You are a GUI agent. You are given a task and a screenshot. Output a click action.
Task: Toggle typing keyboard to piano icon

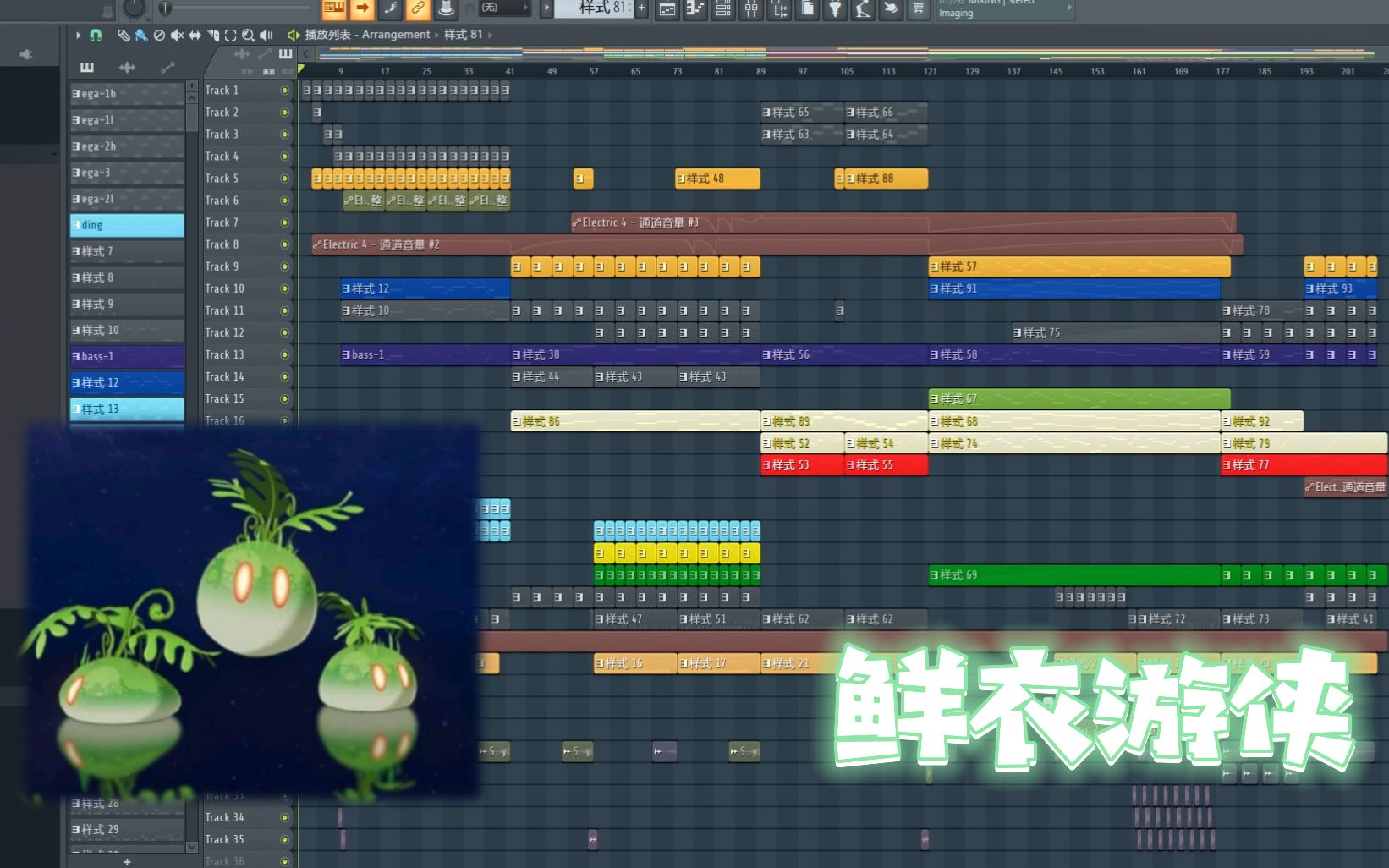(x=334, y=8)
